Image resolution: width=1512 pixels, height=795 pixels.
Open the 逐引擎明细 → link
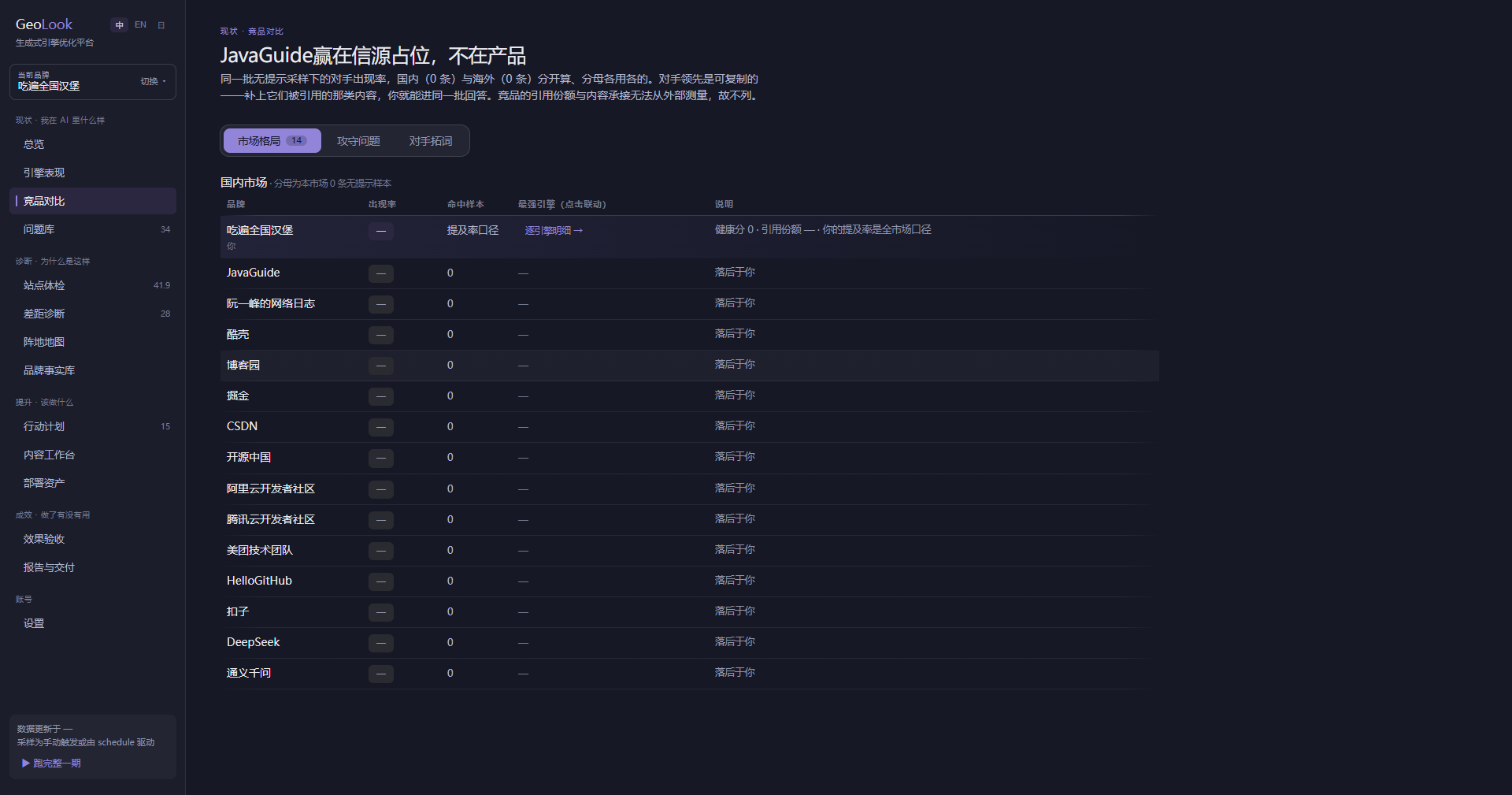[554, 231]
